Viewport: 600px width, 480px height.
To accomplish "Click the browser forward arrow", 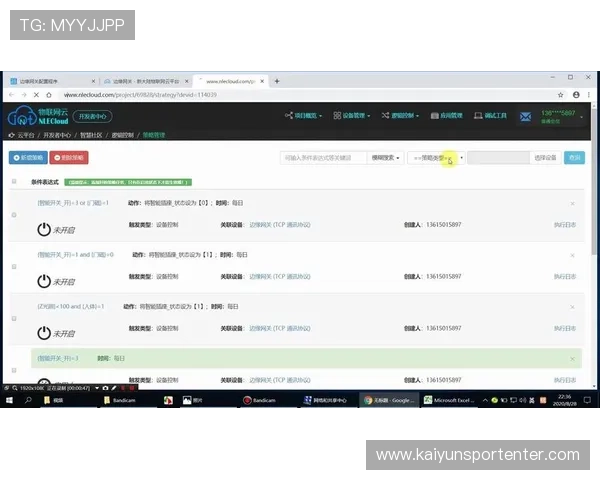I will (24, 95).
